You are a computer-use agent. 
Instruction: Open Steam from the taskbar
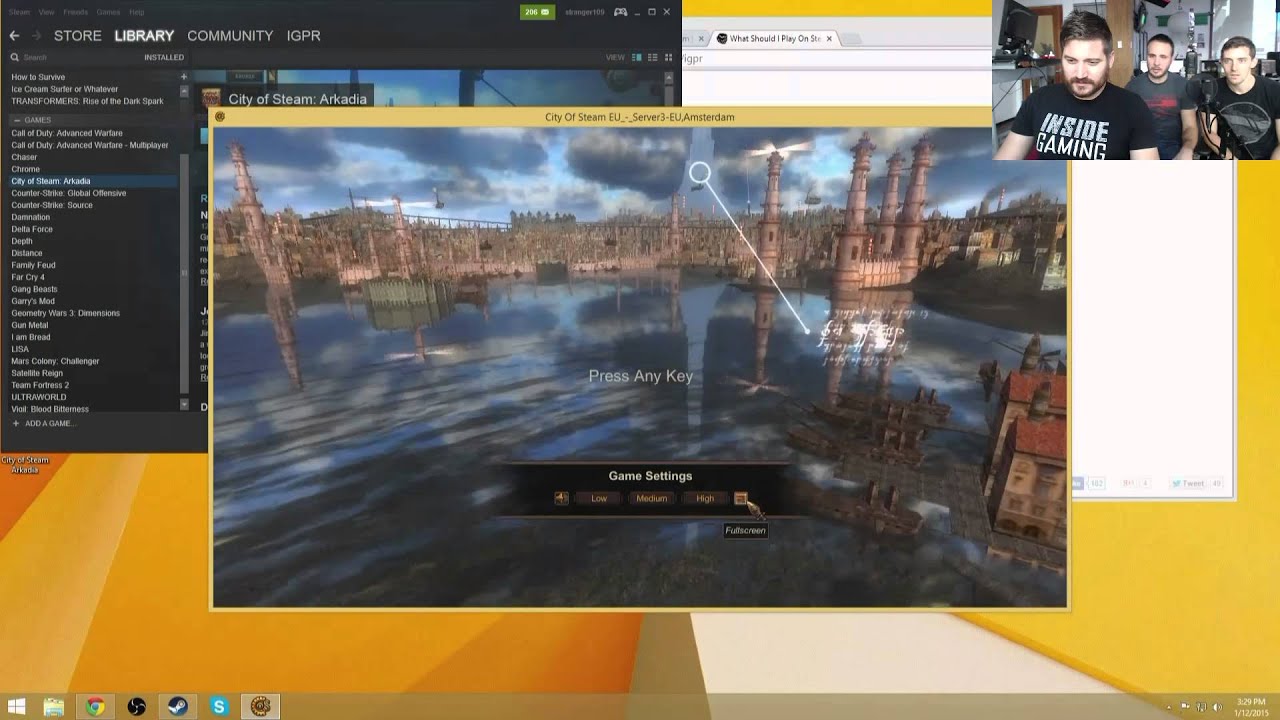coord(177,707)
